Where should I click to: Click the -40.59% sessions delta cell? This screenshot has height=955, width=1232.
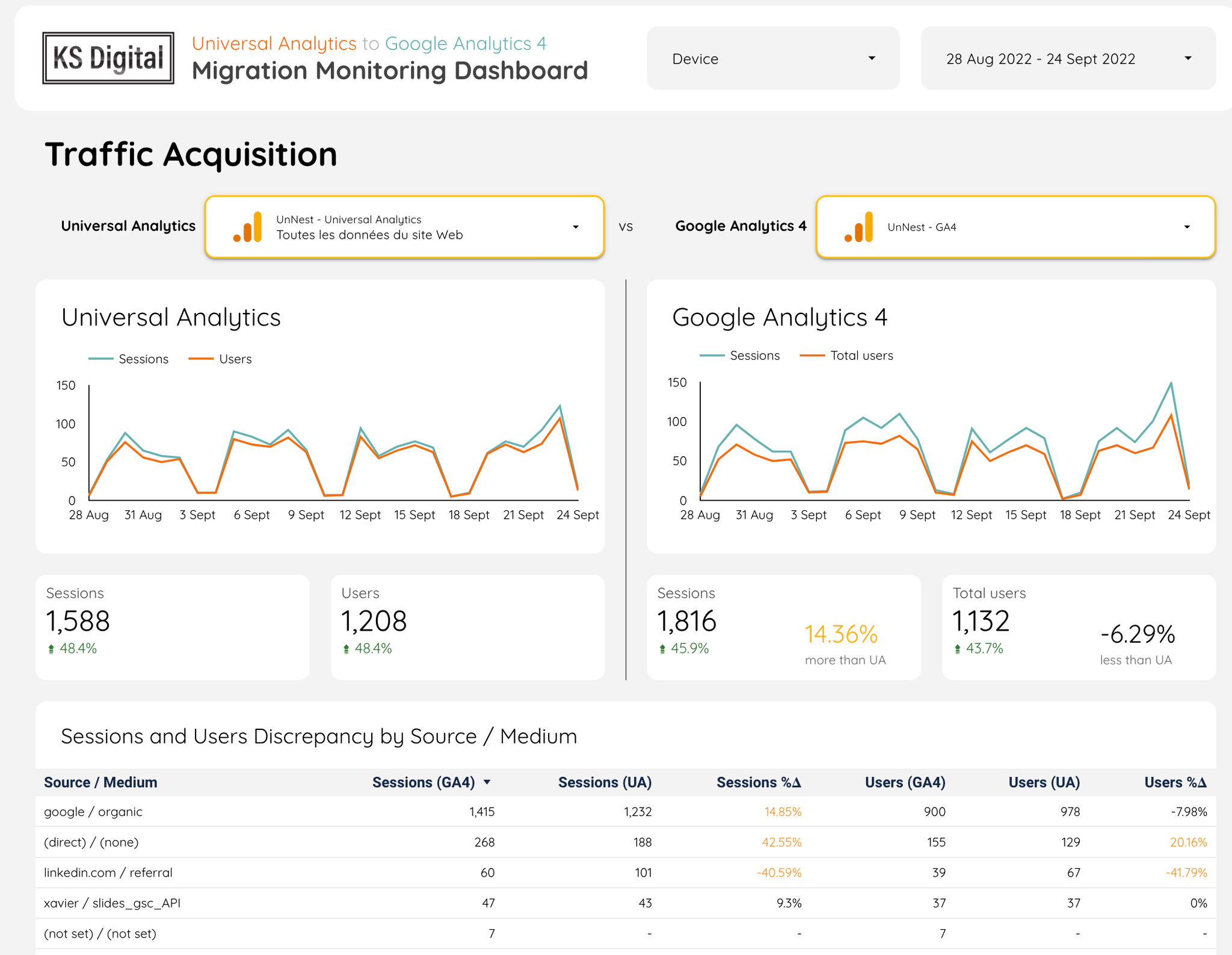(779, 873)
